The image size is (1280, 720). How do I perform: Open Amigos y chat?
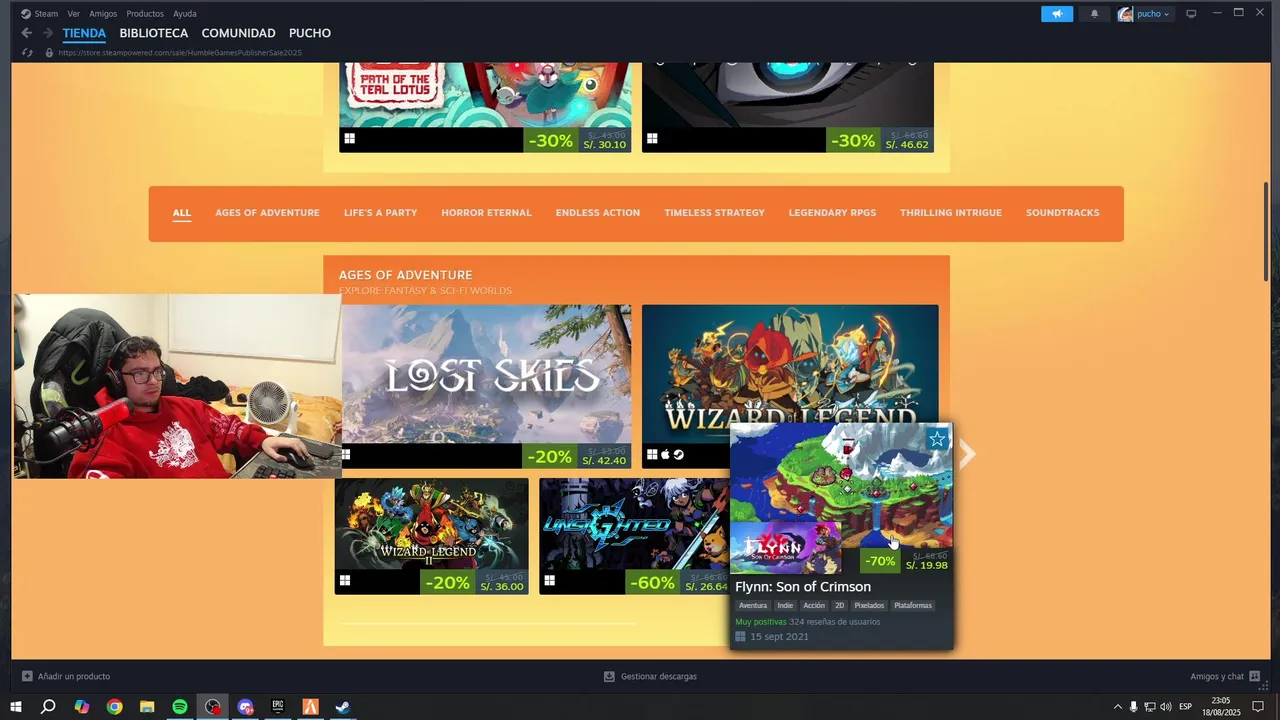(1225, 677)
